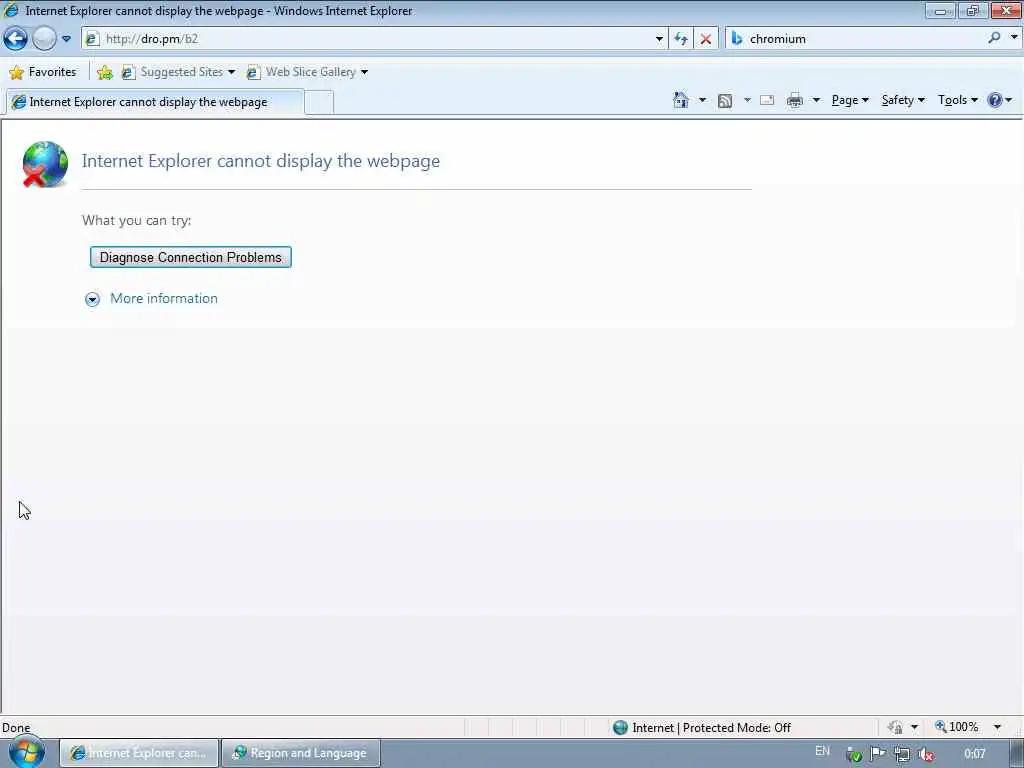Click the network connection tray icon
Viewport: 1024px width, 768px height.
coord(902,755)
